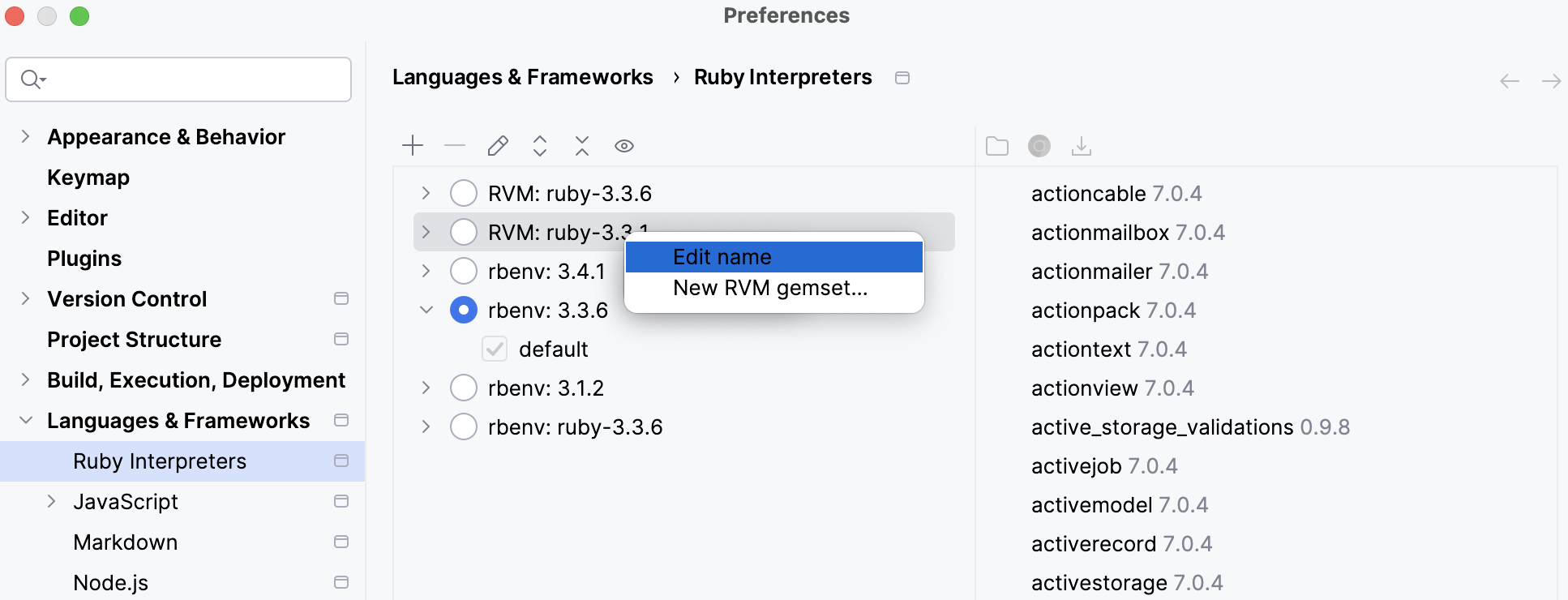Select the actioncable 7.0.4 gem
1568x600 pixels.
1116,194
